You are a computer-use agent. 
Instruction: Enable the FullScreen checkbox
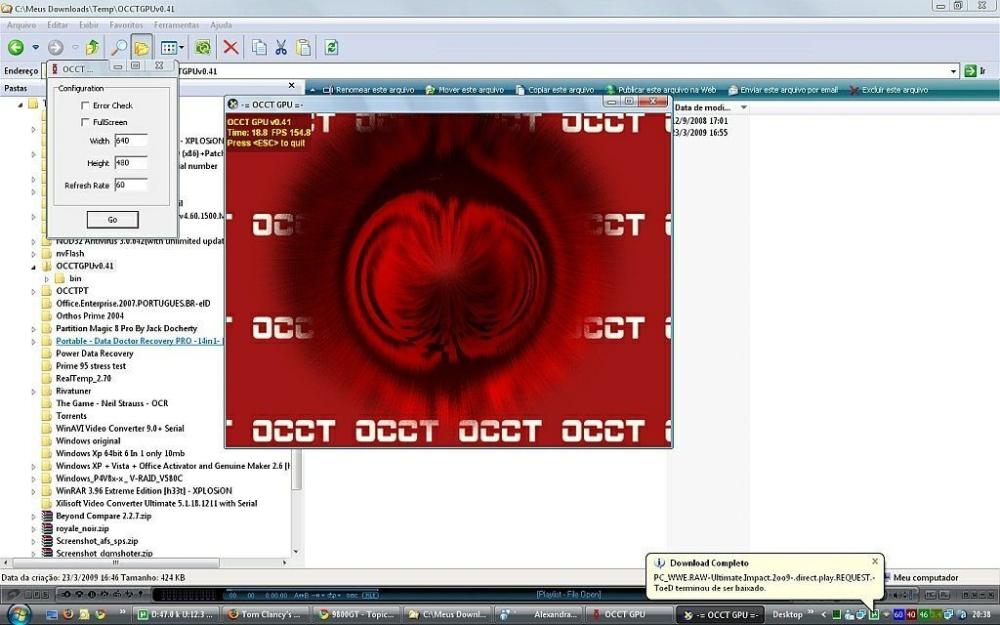coord(85,122)
